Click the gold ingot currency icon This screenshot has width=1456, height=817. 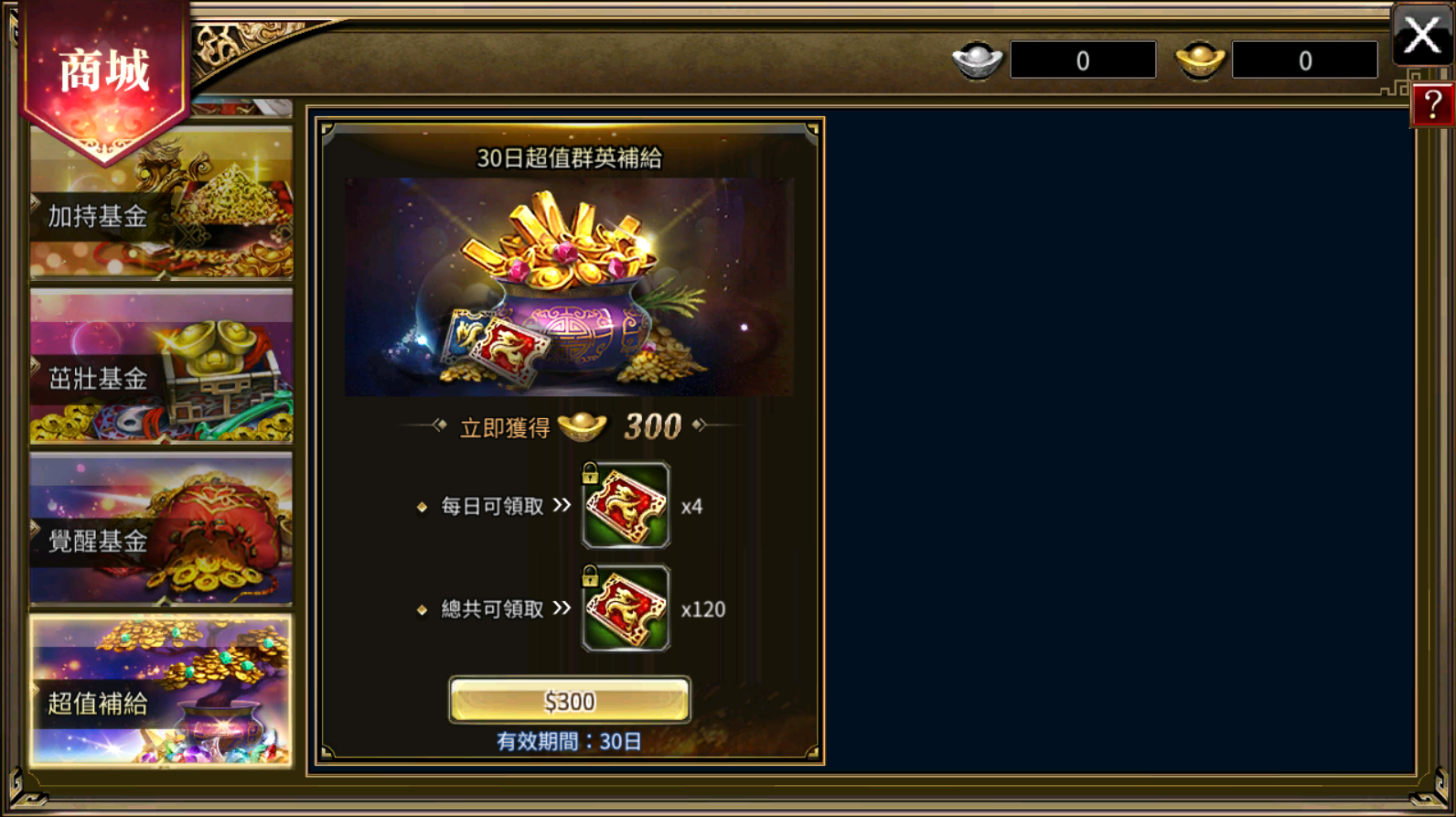point(1200,60)
